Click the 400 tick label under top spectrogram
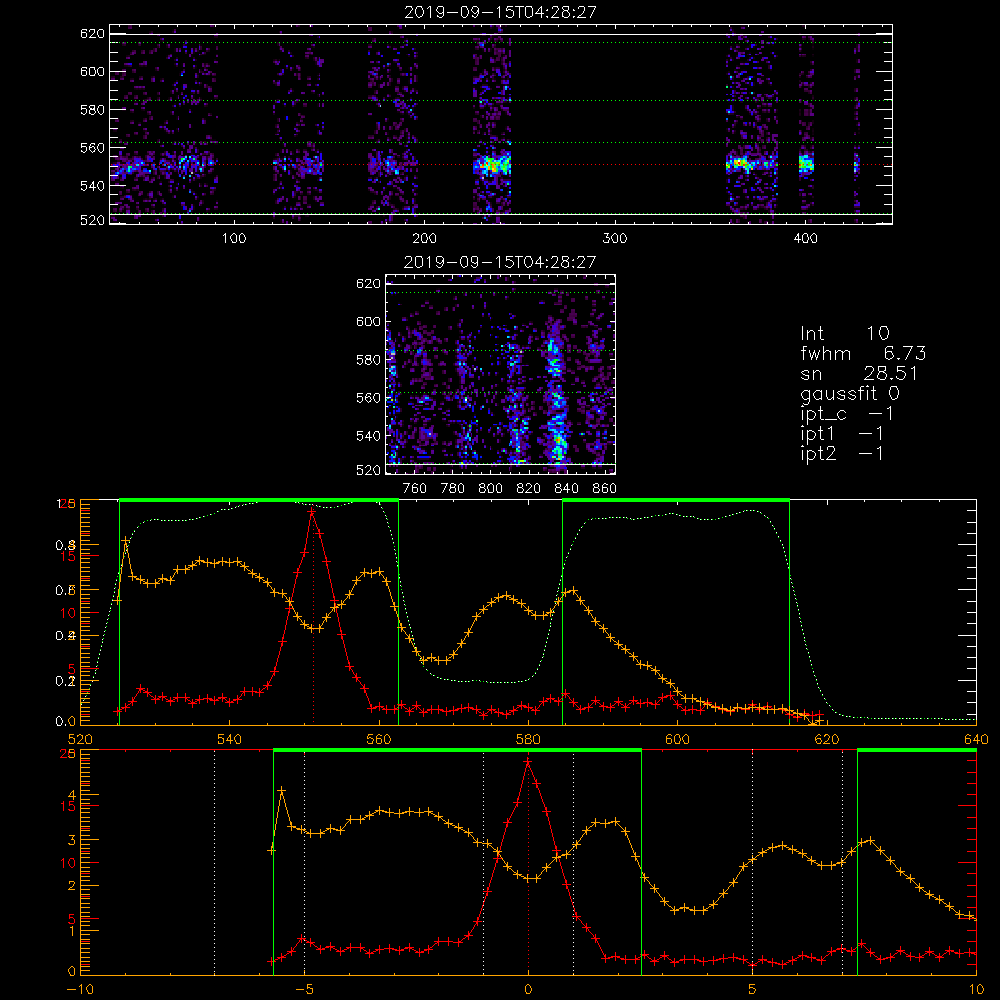This screenshot has width=1000, height=1000. tap(805, 239)
